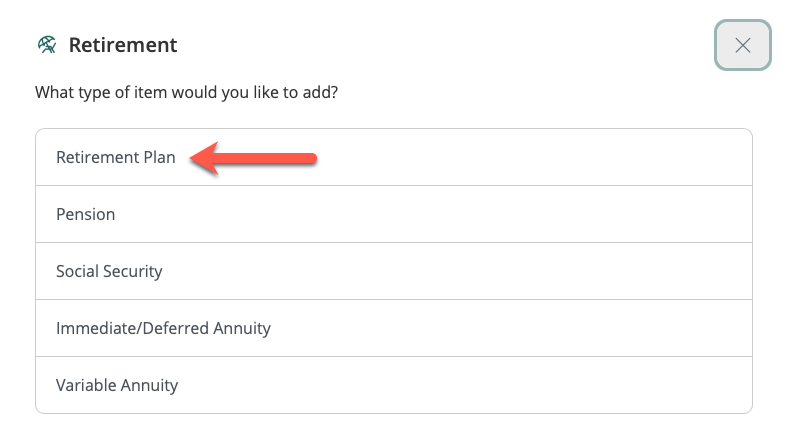This screenshot has width=789, height=440.
Task: Click the Retirement dialog heading text
Action: point(122,45)
